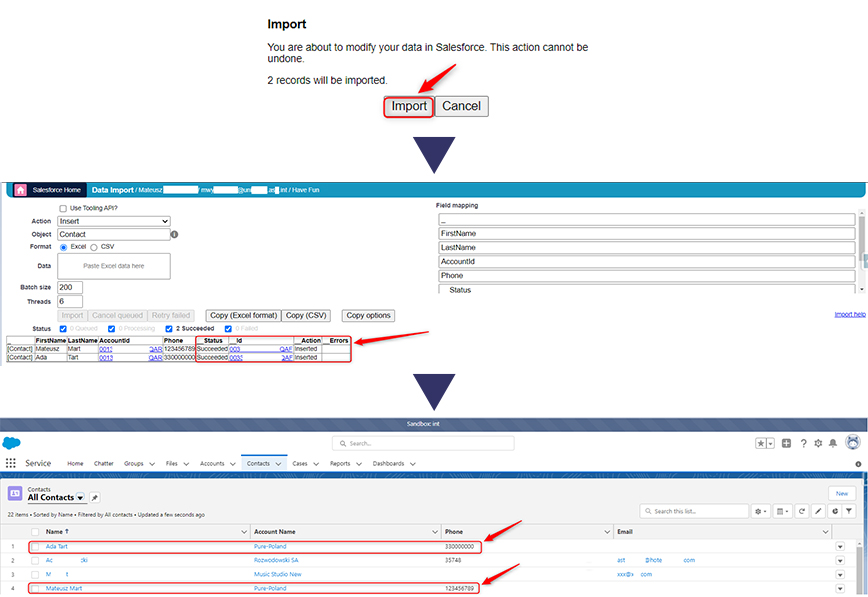
Task: Enable the Use Tooling API checkbox
Action: (x=64, y=208)
